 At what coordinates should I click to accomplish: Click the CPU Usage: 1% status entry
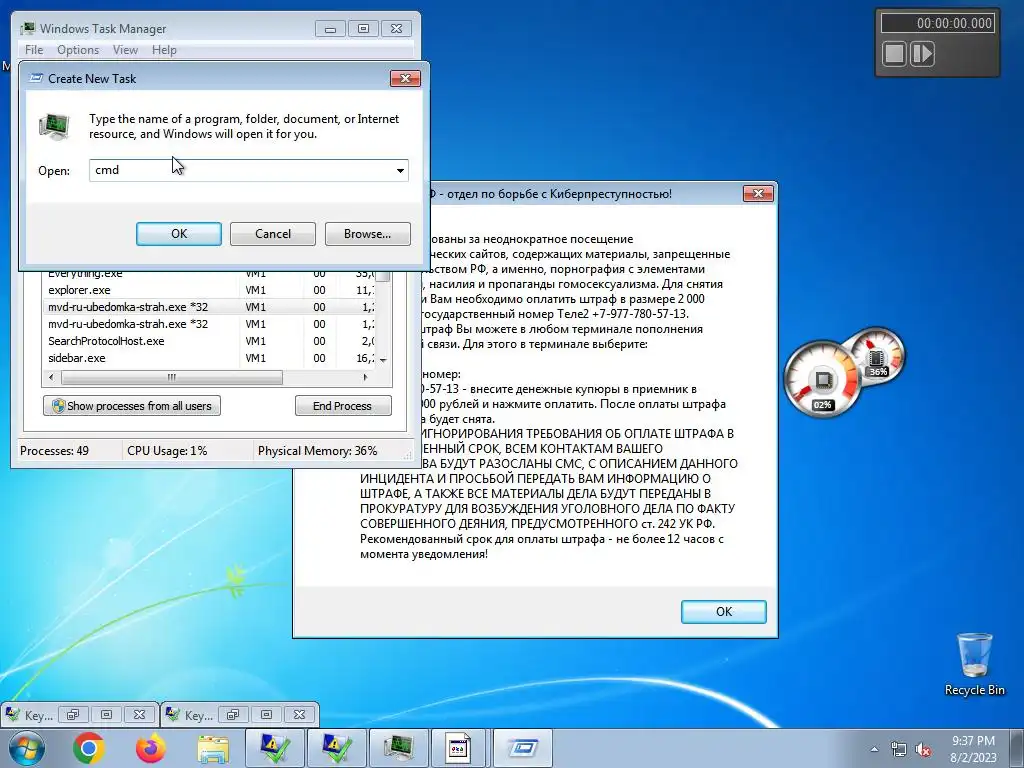coord(167,451)
